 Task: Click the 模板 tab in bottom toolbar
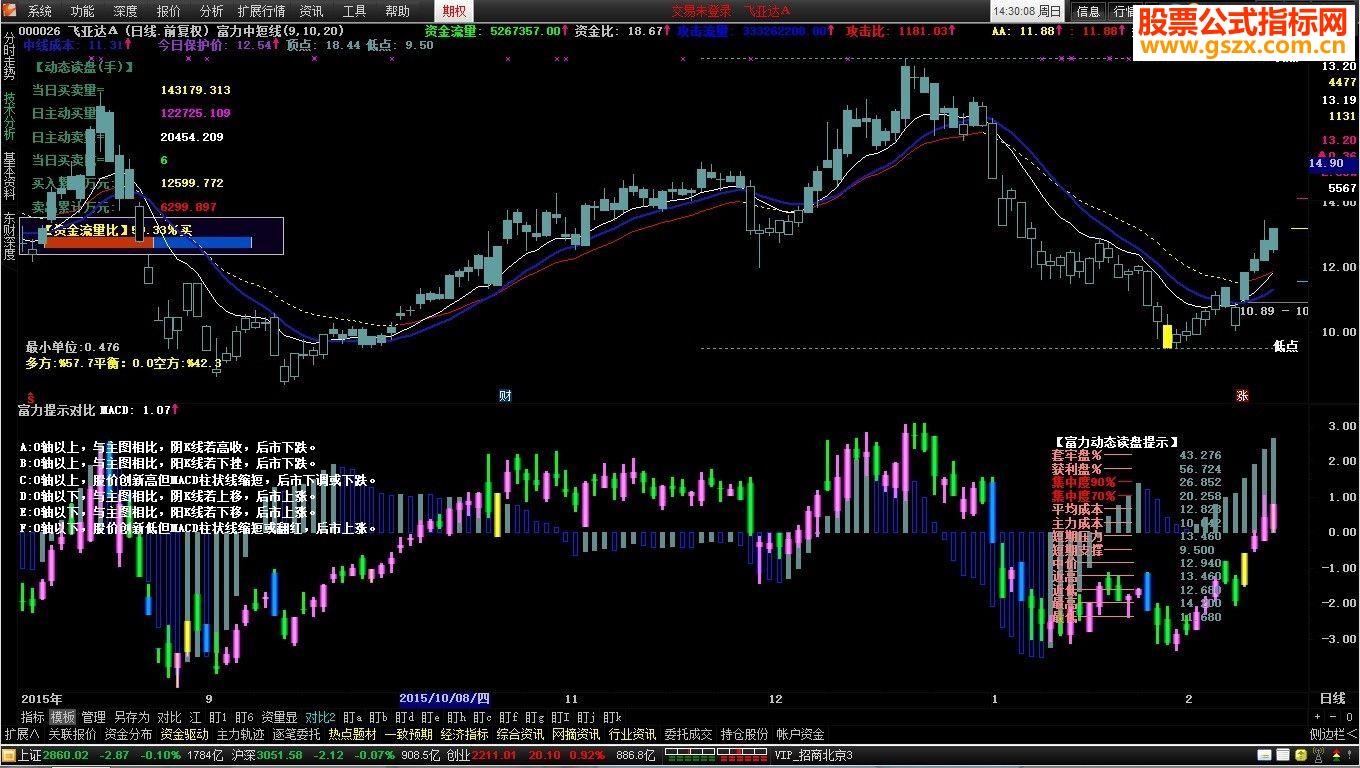click(x=62, y=717)
